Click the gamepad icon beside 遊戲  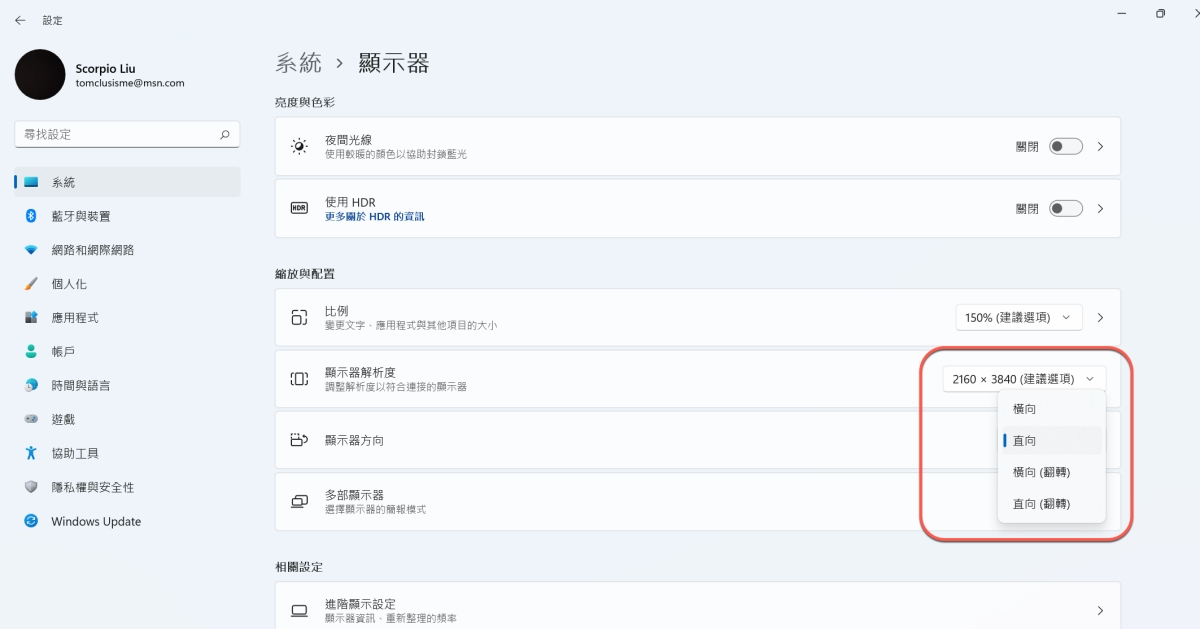coord(31,420)
